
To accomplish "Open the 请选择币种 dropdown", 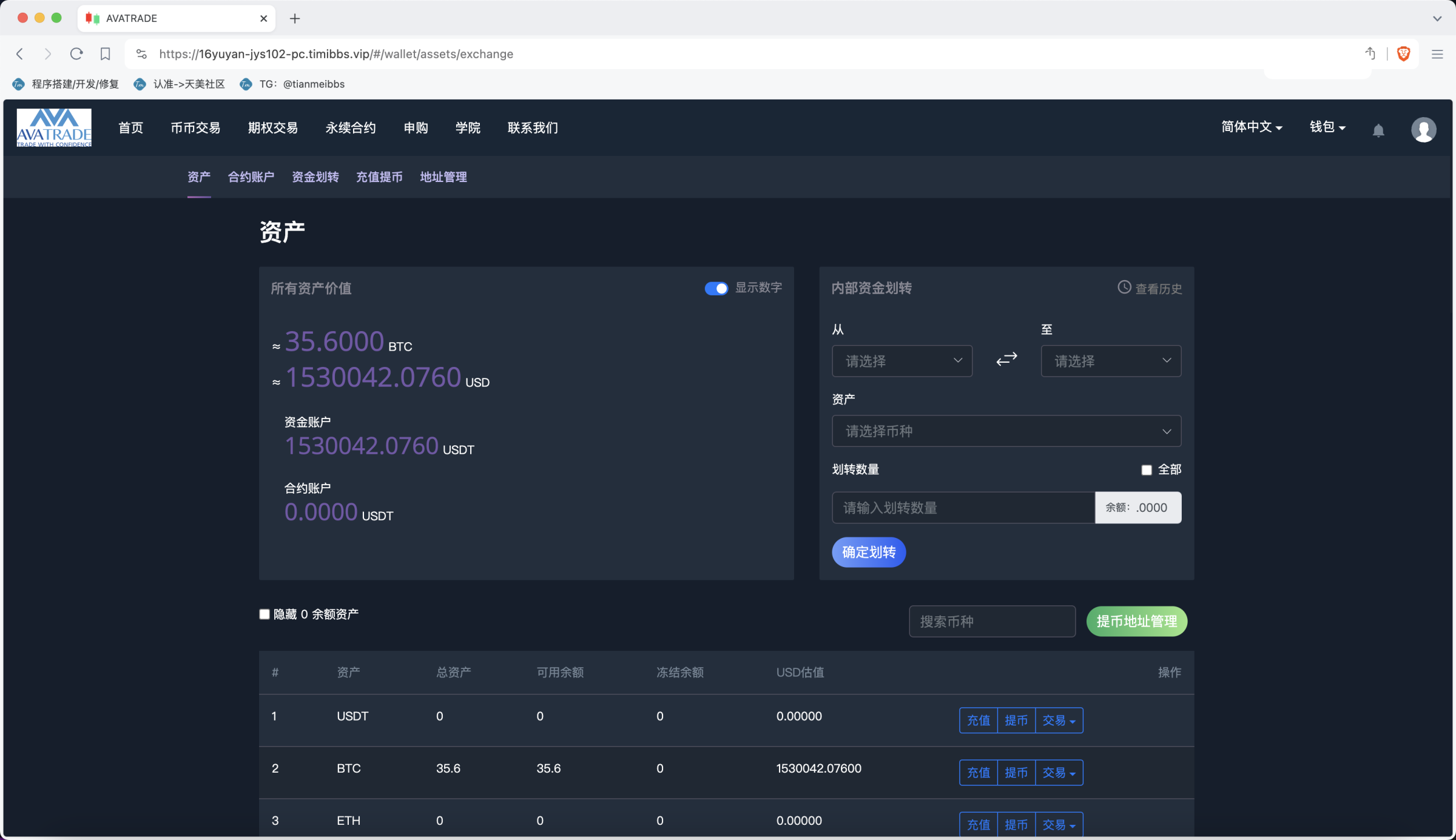I will tap(1006, 431).
